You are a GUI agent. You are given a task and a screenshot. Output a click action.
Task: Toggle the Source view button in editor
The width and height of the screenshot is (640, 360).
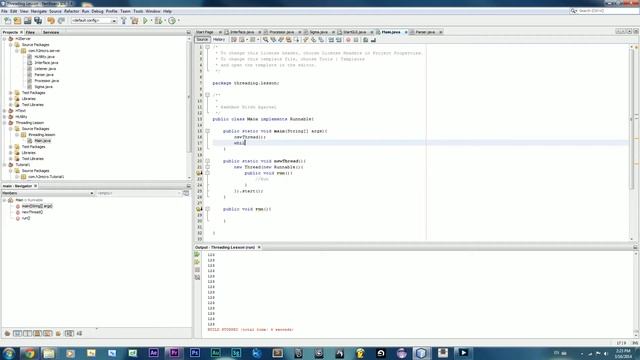tap(202, 40)
